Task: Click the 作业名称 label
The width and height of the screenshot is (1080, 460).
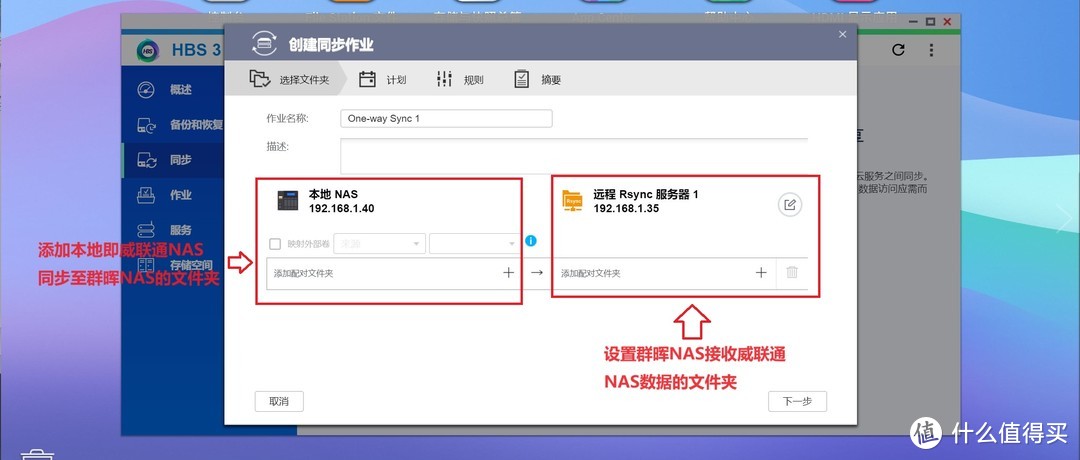Action: (x=287, y=118)
